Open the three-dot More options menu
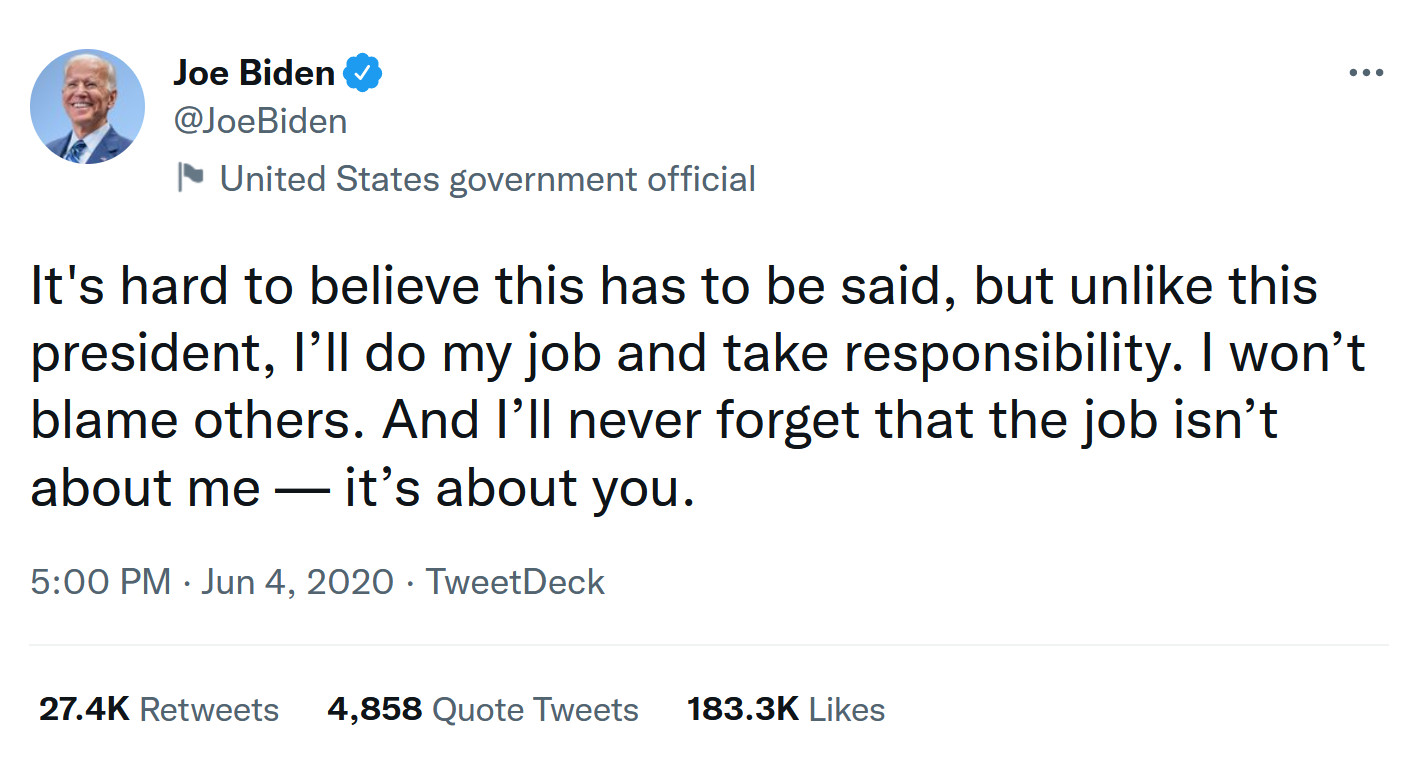The width and height of the screenshot is (1420, 769). pos(1365,73)
